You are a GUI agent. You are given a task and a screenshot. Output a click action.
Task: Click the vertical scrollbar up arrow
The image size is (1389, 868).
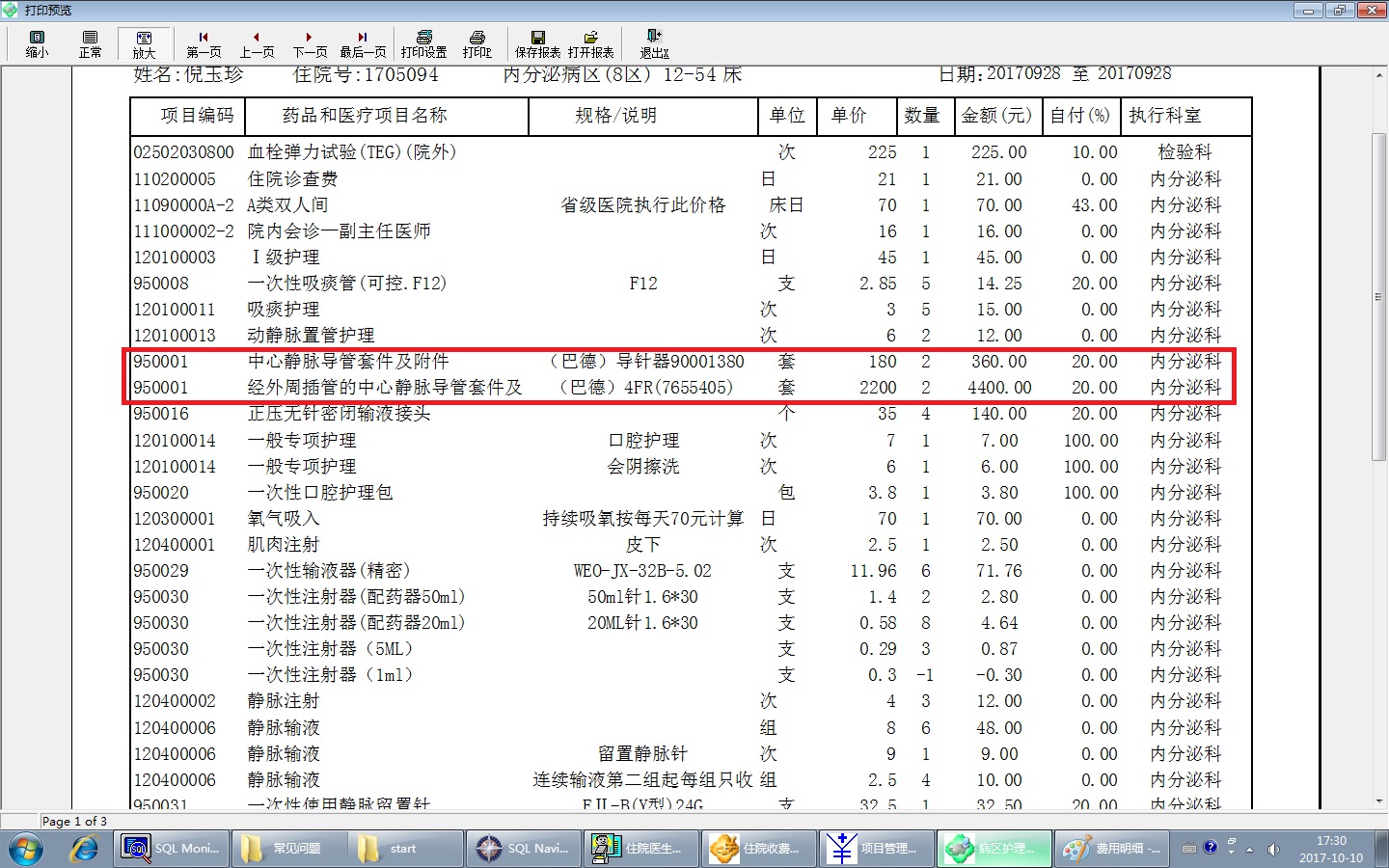[x=1378, y=74]
